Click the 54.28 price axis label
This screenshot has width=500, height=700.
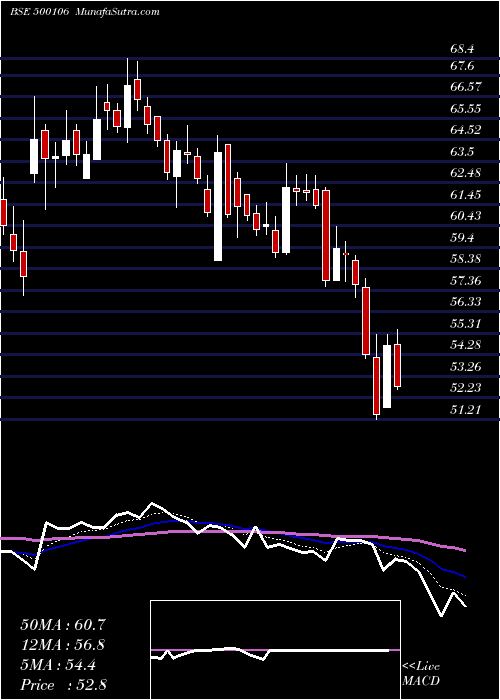(x=466, y=345)
